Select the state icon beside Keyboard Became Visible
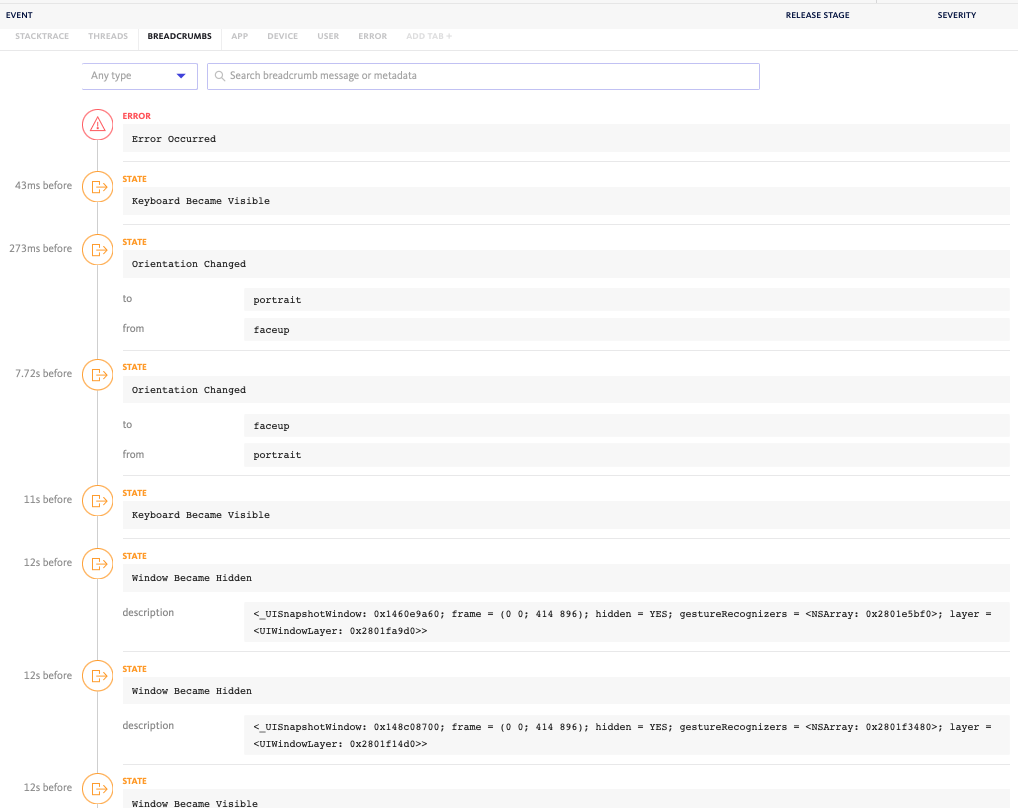This screenshot has height=808, width=1018. pyautogui.click(x=97, y=186)
